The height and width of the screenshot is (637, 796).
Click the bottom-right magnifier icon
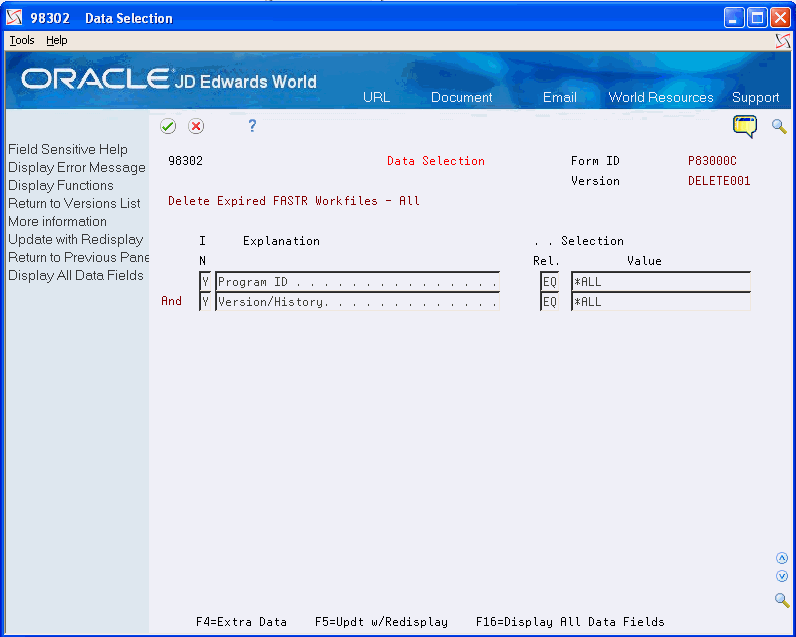click(x=782, y=600)
